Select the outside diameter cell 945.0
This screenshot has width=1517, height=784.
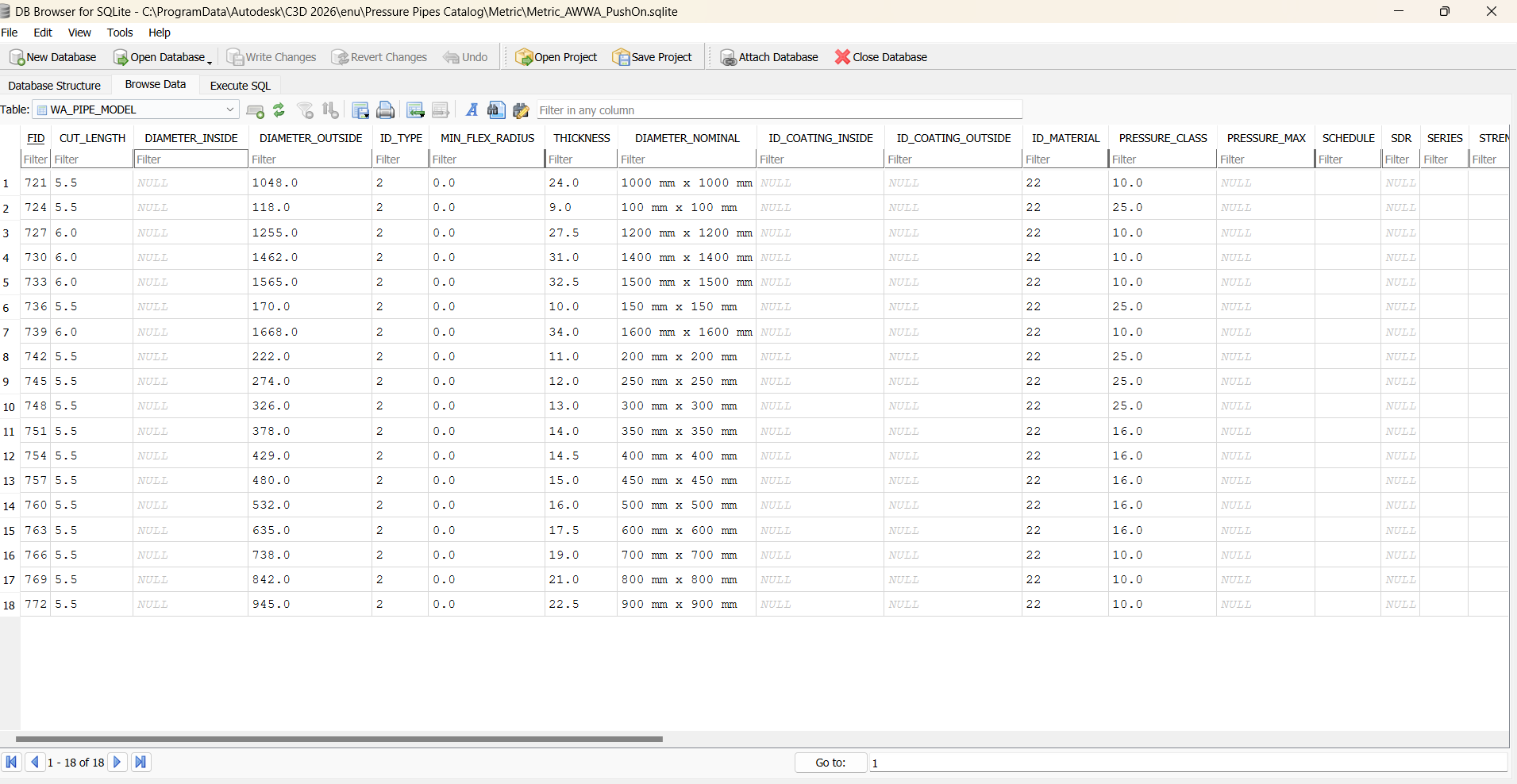coord(310,604)
